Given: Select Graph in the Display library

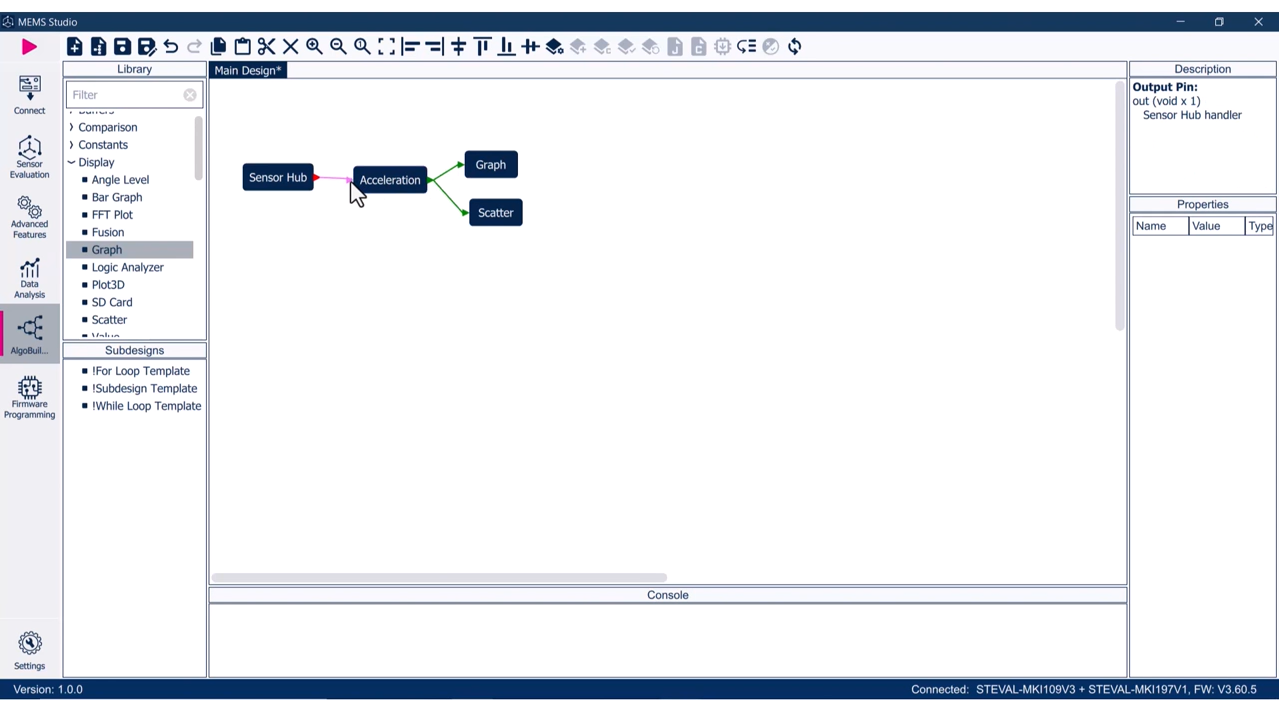Looking at the screenshot, I should (x=106, y=249).
